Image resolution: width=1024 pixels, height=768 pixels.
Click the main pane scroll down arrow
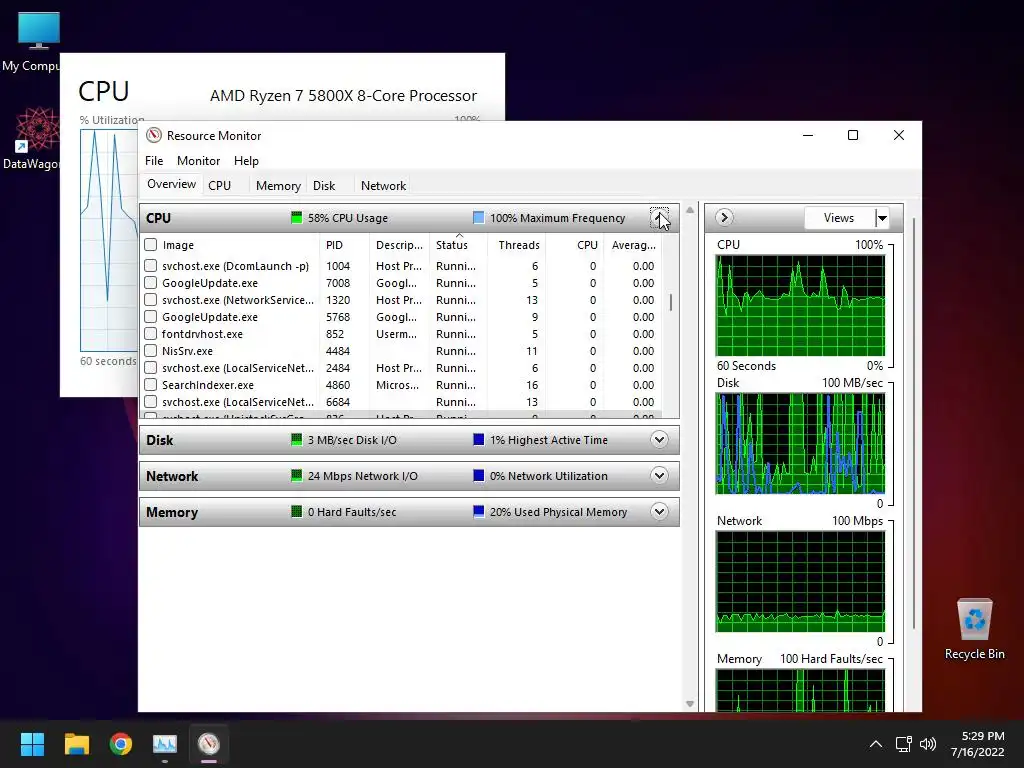pos(690,703)
